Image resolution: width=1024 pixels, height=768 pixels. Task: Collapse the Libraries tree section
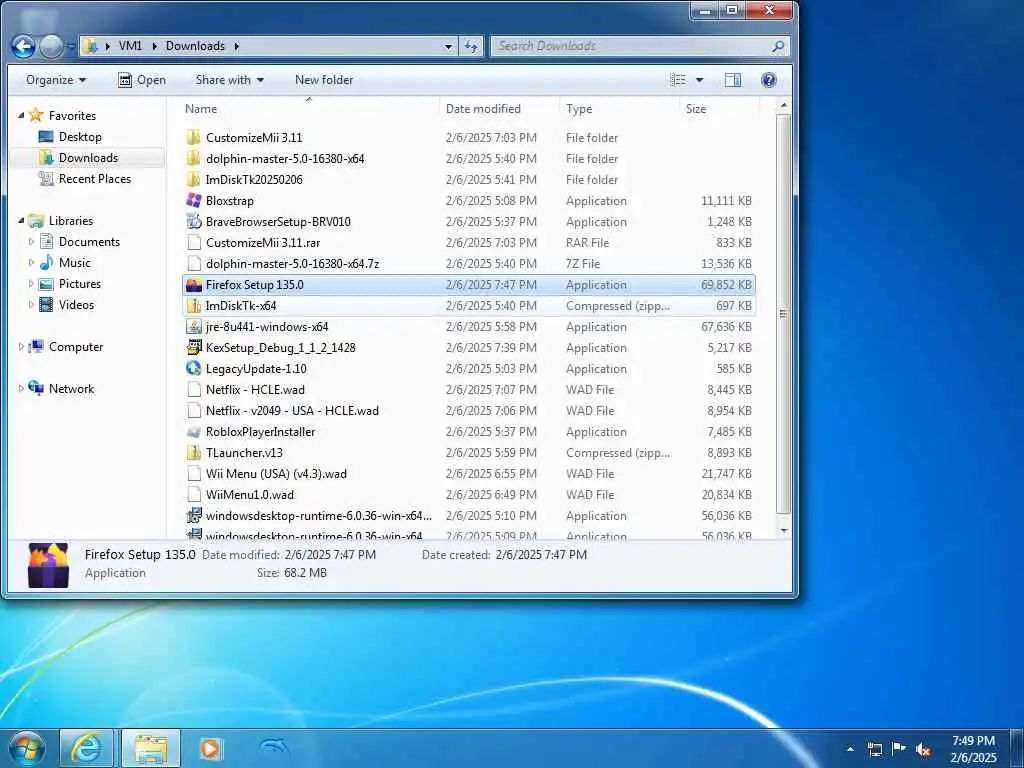[x=21, y=221]
